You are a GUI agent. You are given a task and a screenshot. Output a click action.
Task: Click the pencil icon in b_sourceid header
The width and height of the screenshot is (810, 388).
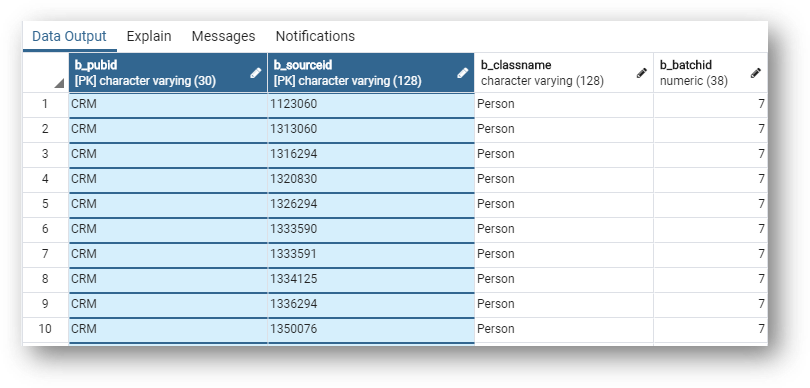(463, 73)
